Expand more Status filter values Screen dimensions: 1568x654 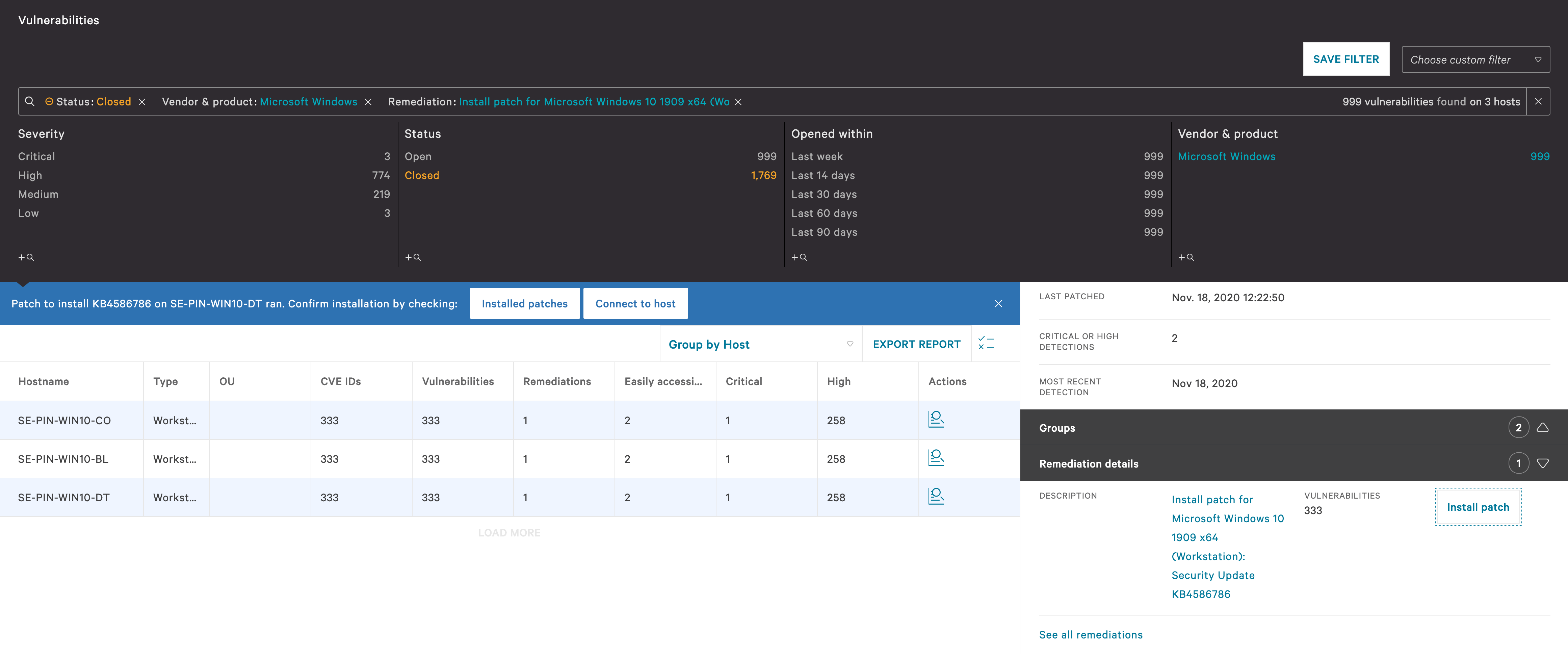(x=413, y=258)
